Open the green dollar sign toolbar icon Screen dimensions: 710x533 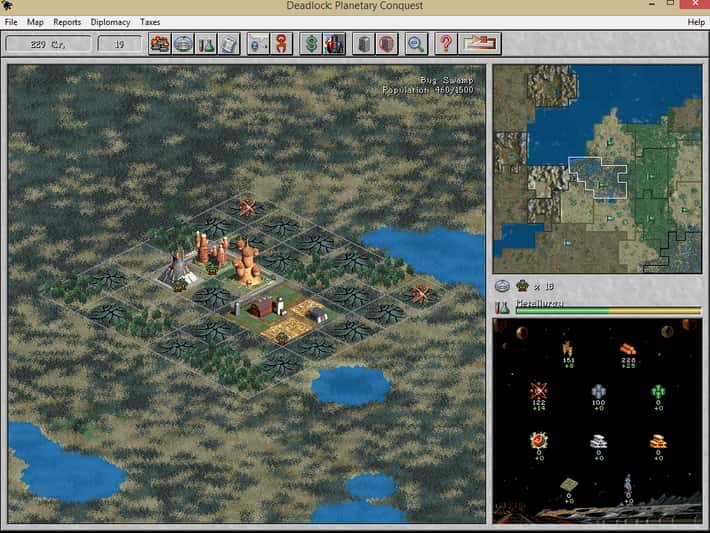coord(311,44)
